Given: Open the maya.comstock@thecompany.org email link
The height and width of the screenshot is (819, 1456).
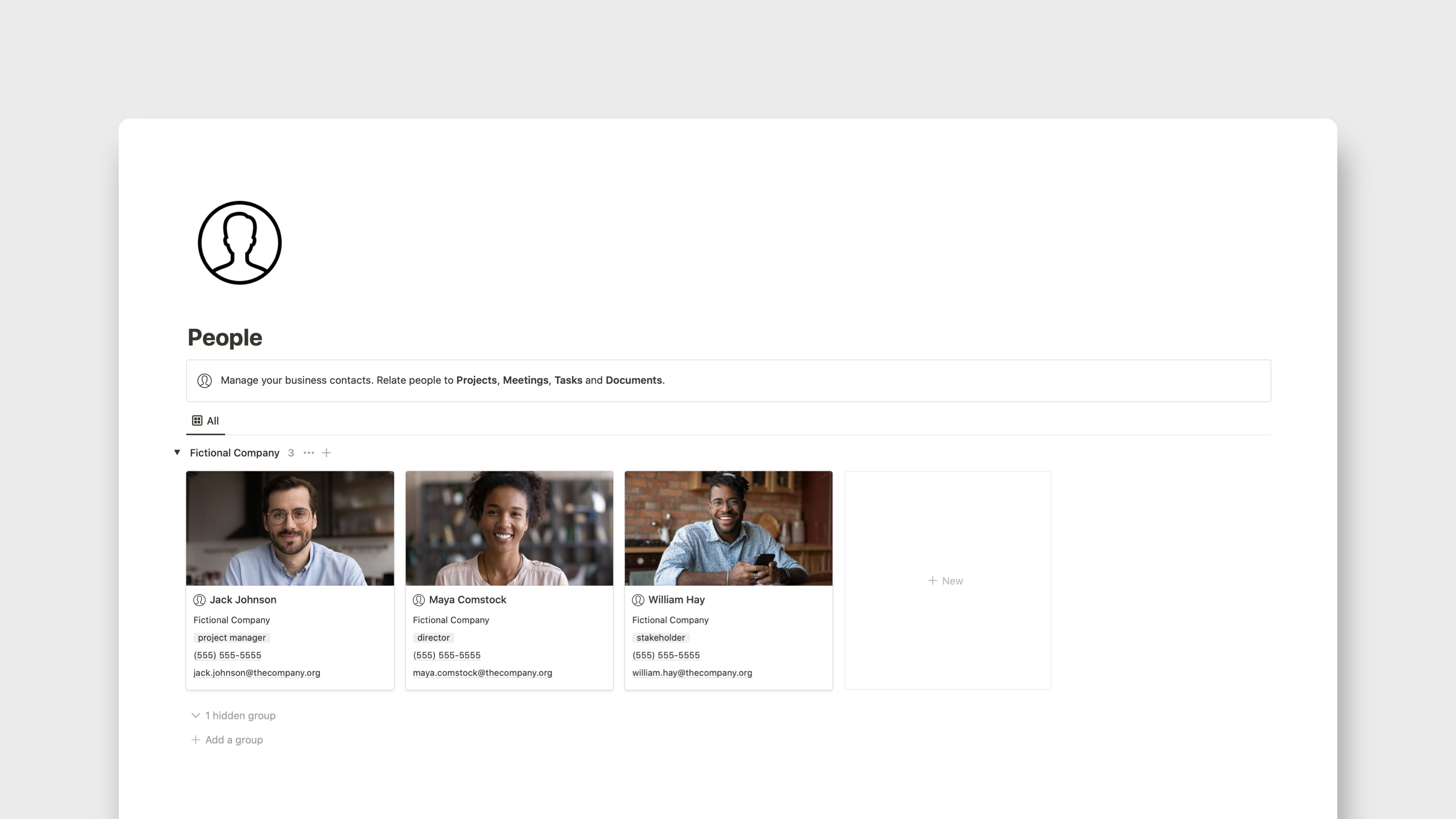Looking at the screenshot, I should 482,673.
